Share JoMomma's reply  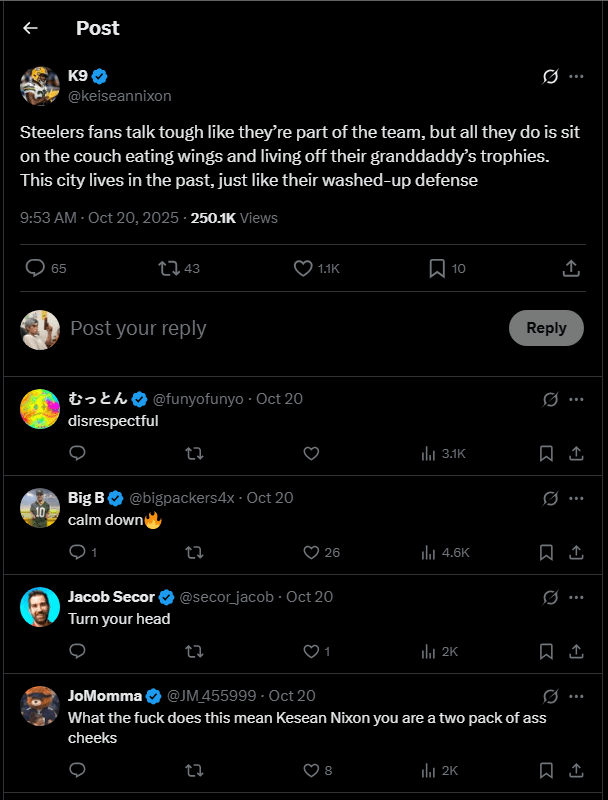pos(576,770)
